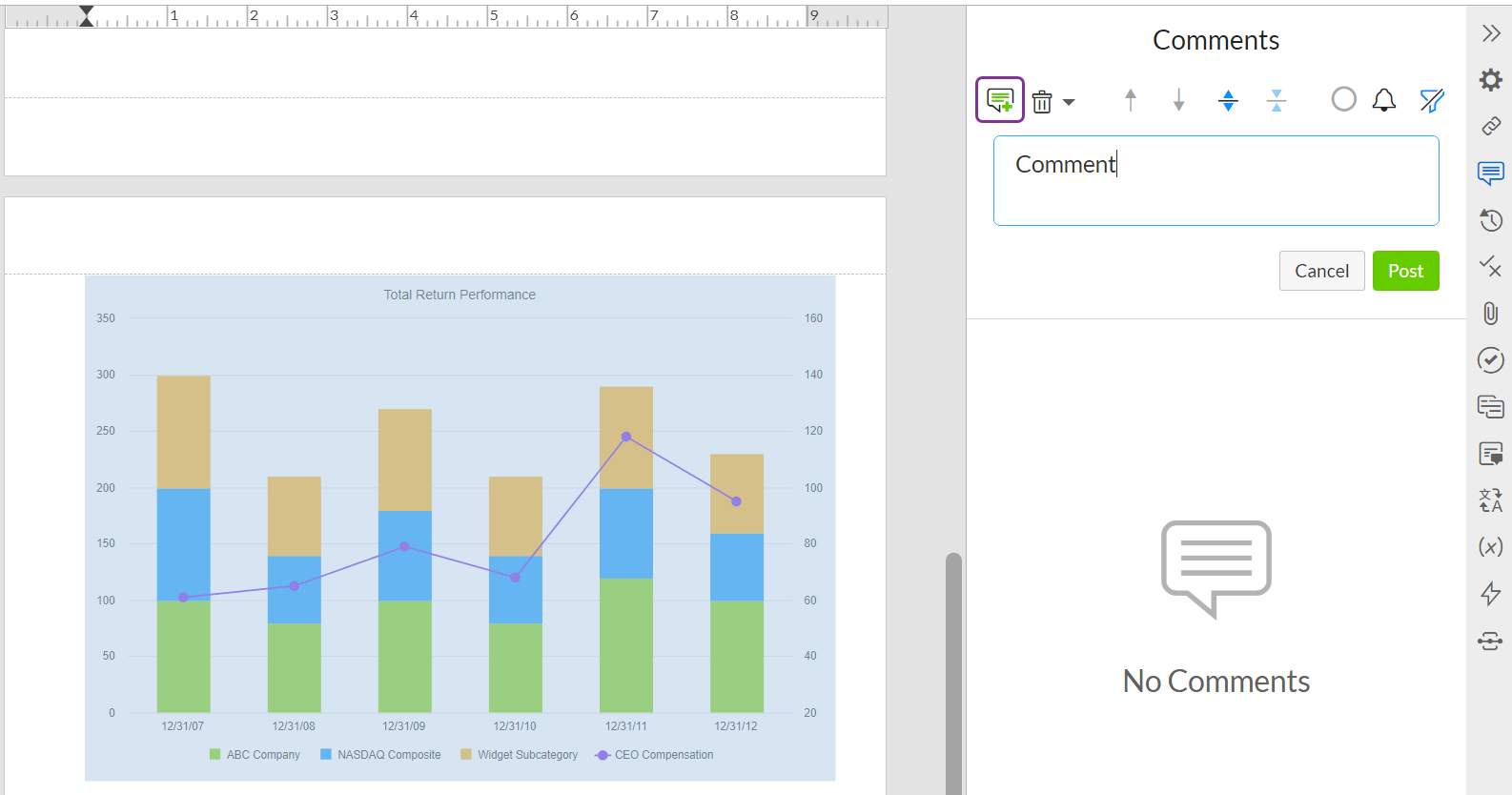Image resolution: width=1512 pixels, height=795 pixels.
Task: Collapse all comments icon
Action: click(1277, 100)
